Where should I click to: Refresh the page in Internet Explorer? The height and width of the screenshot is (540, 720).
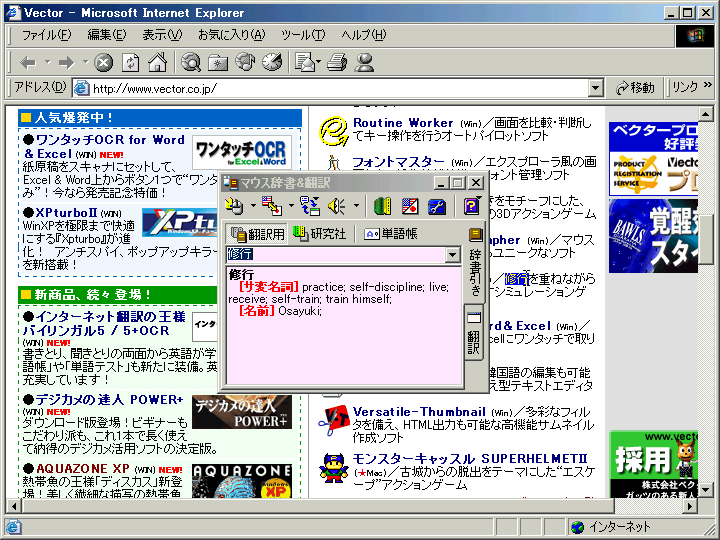click(130, 62)
